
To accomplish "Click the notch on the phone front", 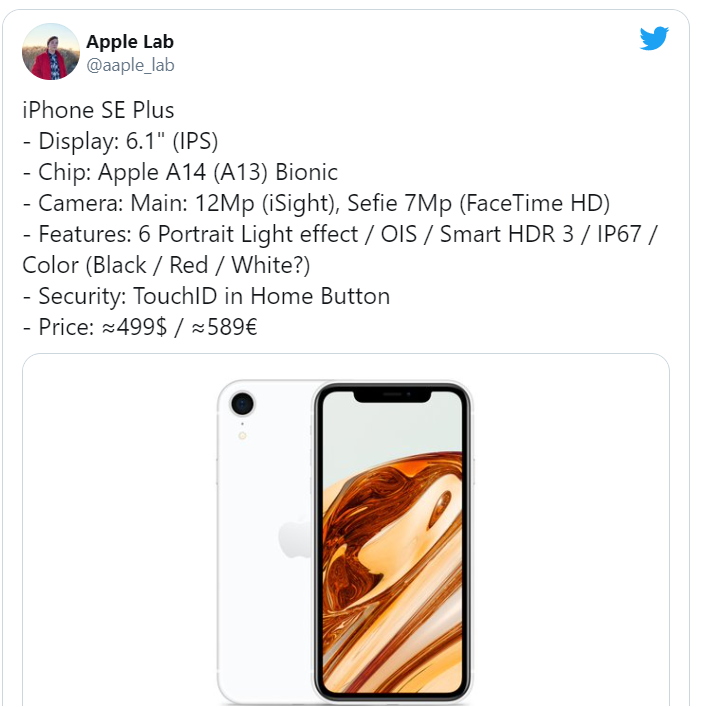I will tap(393, 396).
